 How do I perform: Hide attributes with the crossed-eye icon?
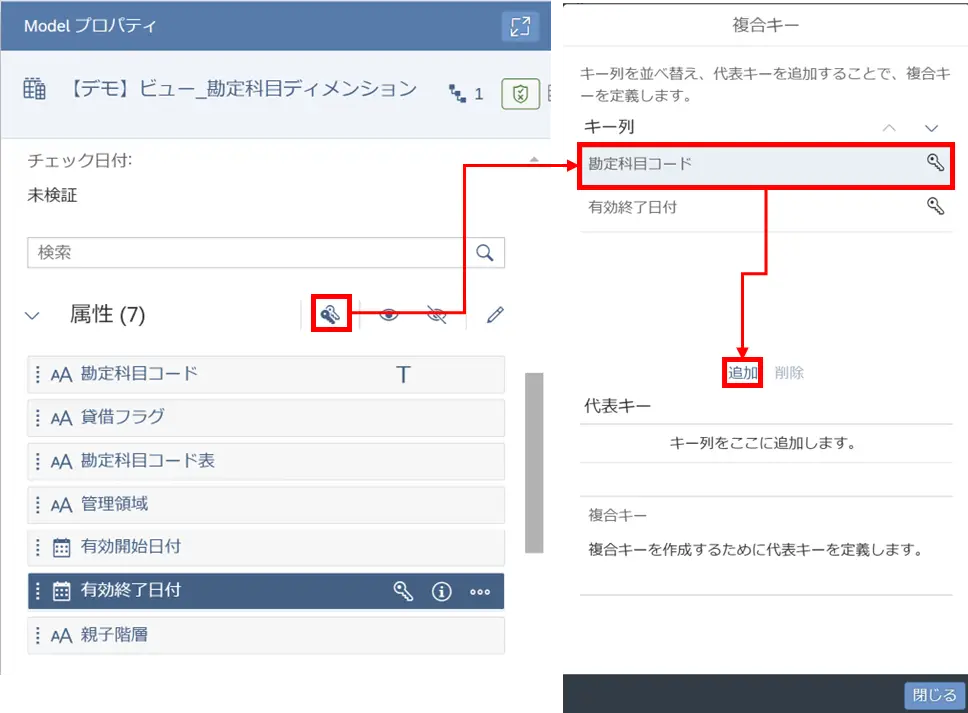tap(436, 315)
